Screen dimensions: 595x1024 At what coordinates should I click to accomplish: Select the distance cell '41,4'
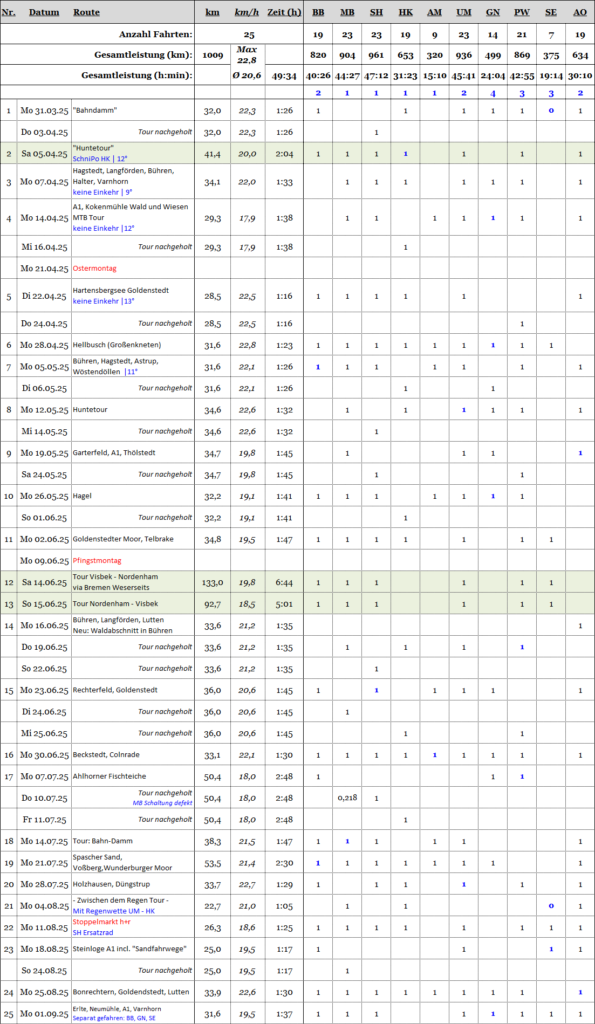point(213,154)
